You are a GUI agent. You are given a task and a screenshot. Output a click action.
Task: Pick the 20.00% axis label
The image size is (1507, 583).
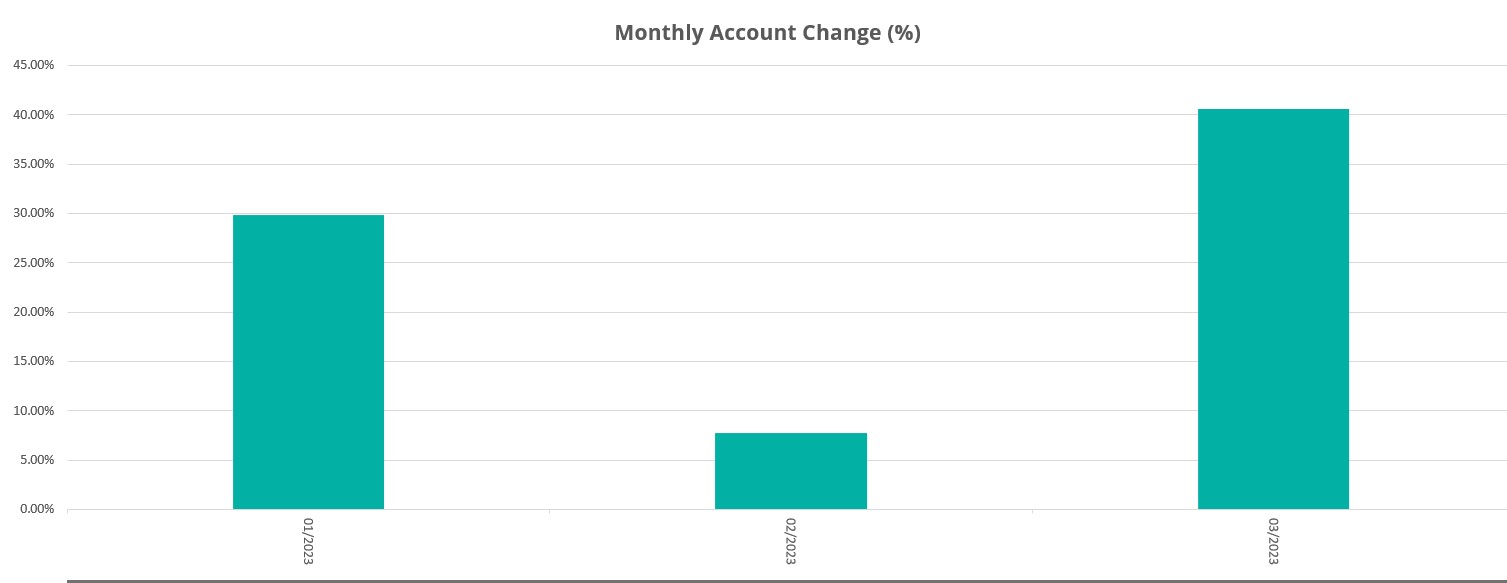(x=34, y=312)
